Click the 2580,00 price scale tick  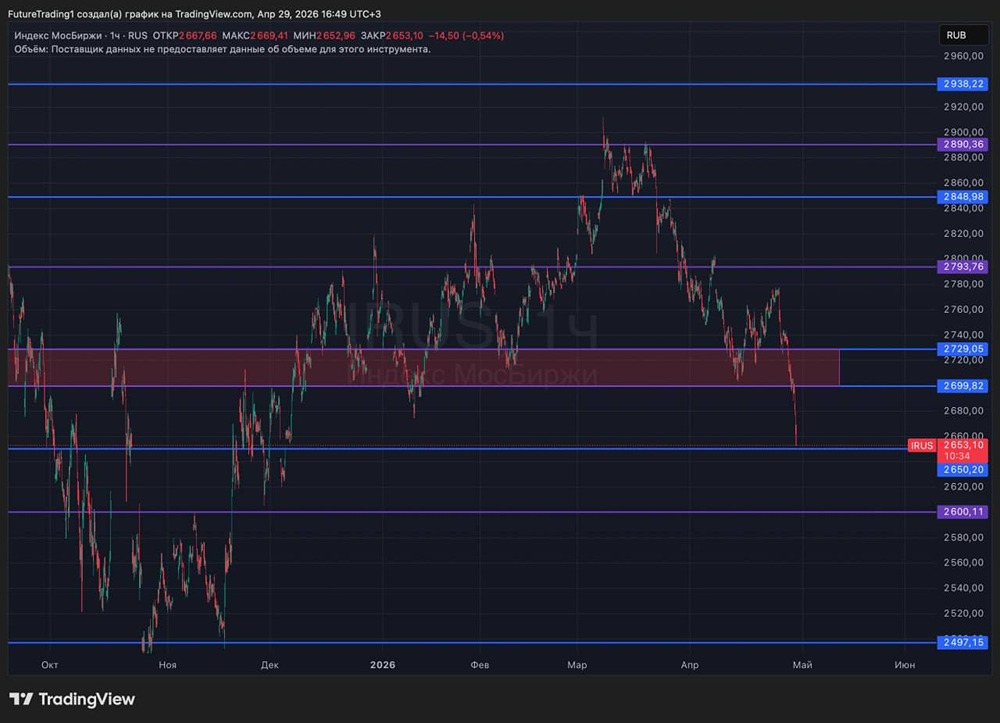tap(963, 537)
